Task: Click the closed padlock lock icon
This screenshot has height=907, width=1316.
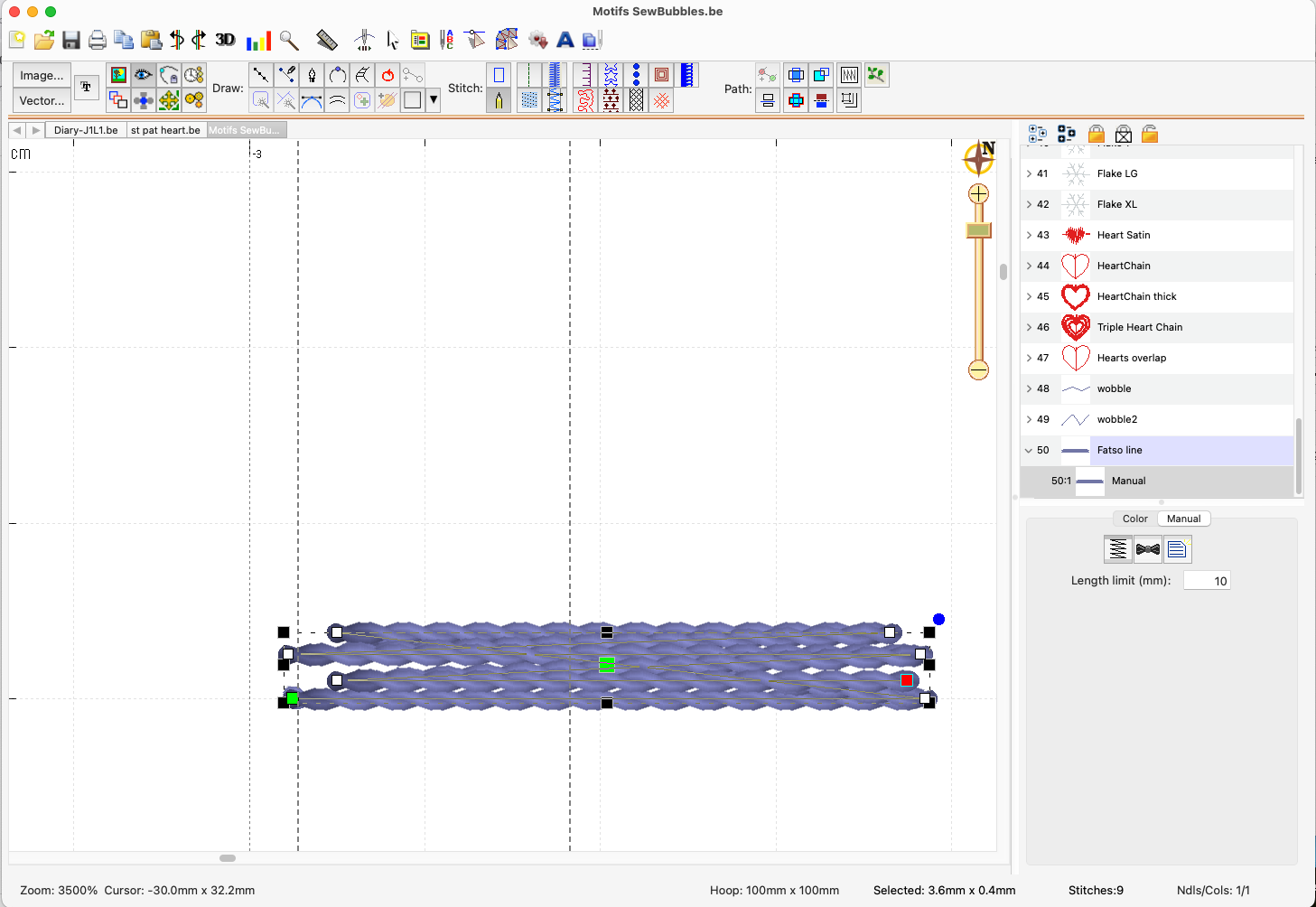Action: (1096, 135)
